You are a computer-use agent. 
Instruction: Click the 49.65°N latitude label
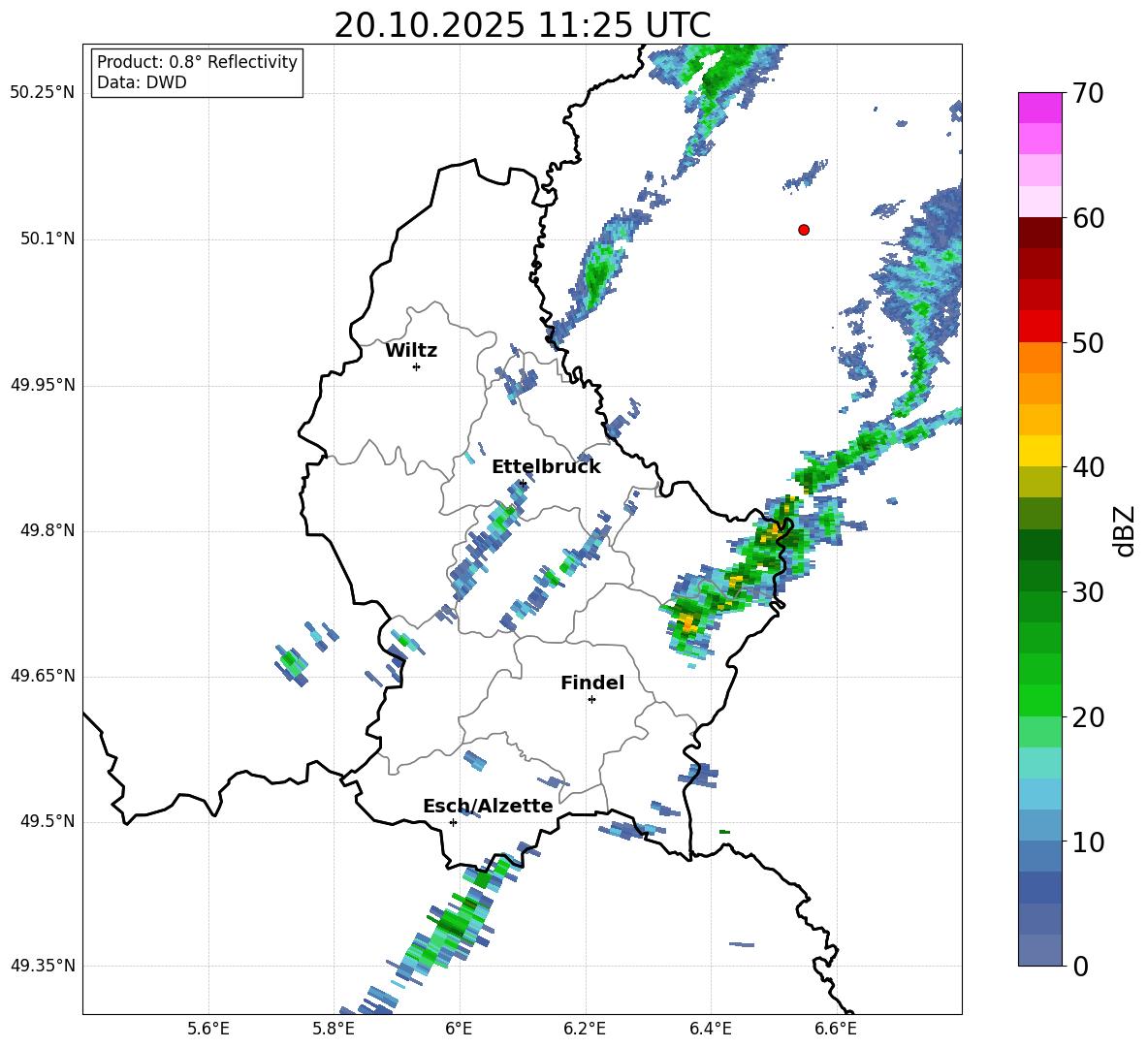tap(43, 675)
